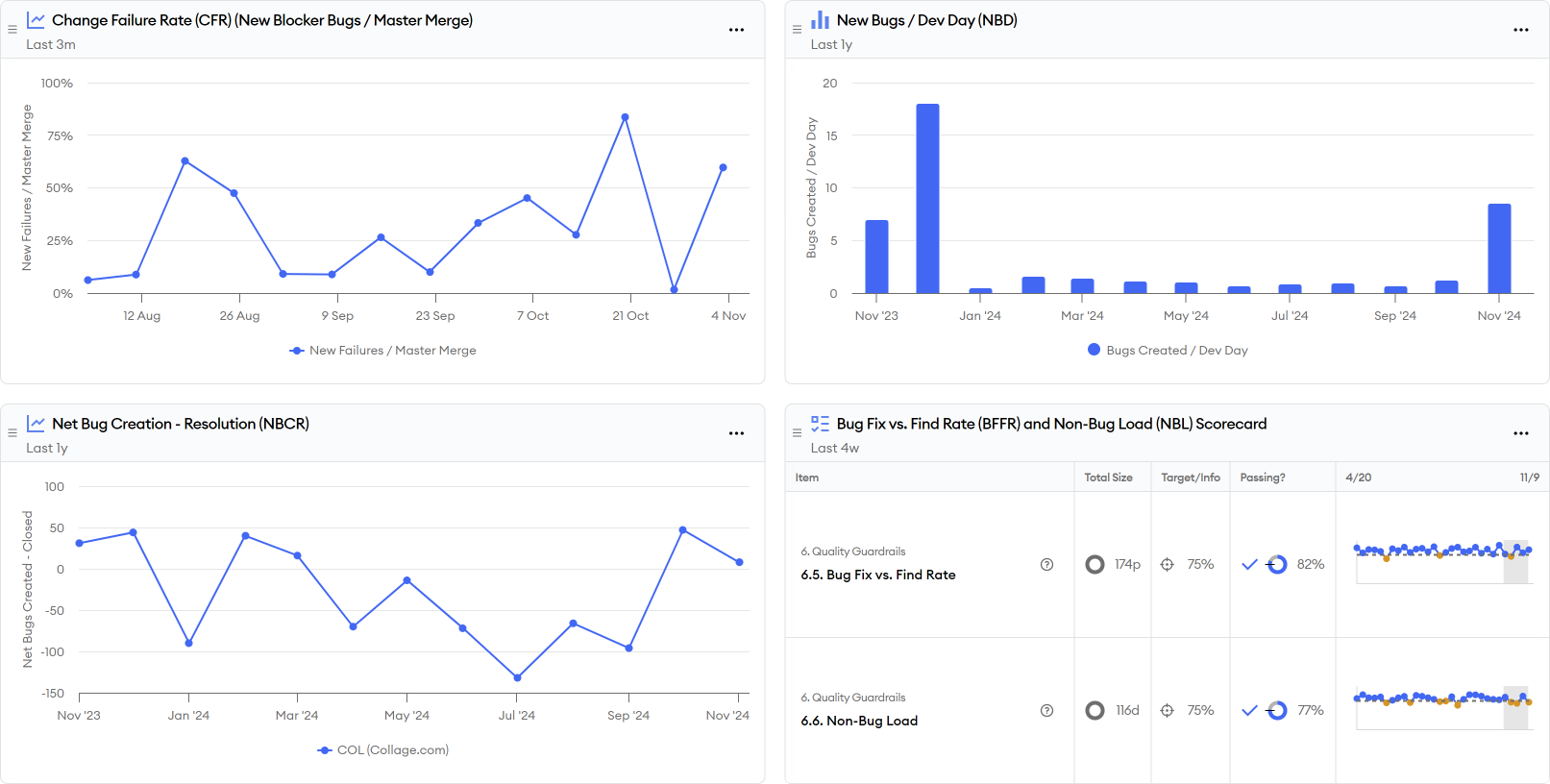The image size is (1550, 784).
Task: Toggle COL (Collage.com) legend series
Action: tap(382, 750)
